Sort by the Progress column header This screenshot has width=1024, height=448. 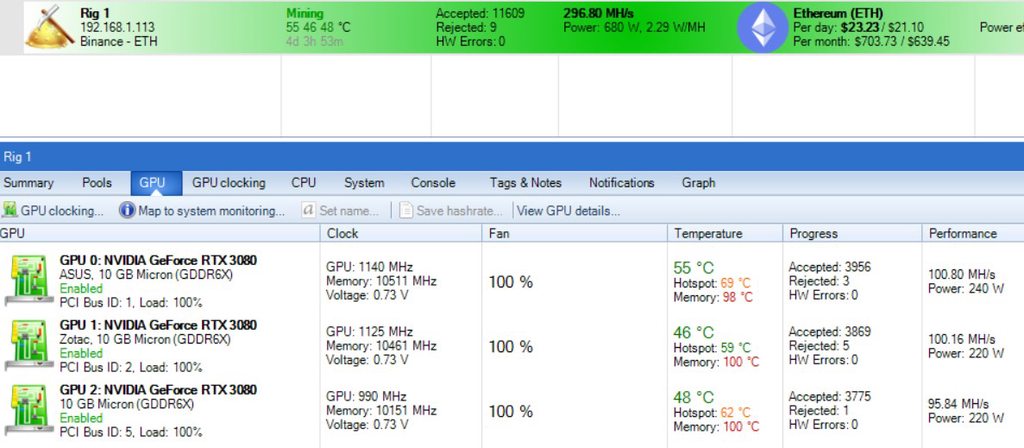(852, 233)
